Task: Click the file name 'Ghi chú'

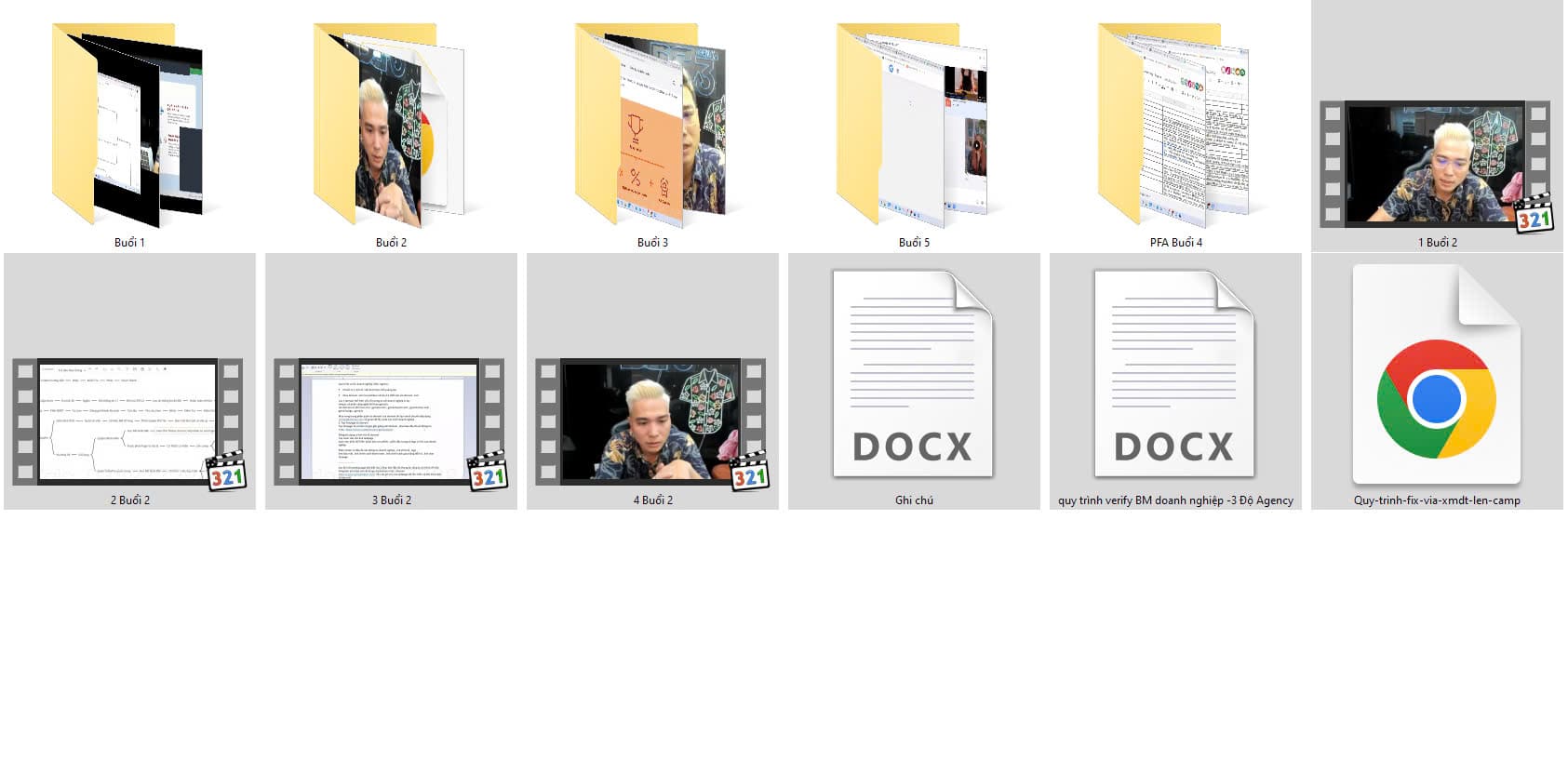Action: (914, 500)
